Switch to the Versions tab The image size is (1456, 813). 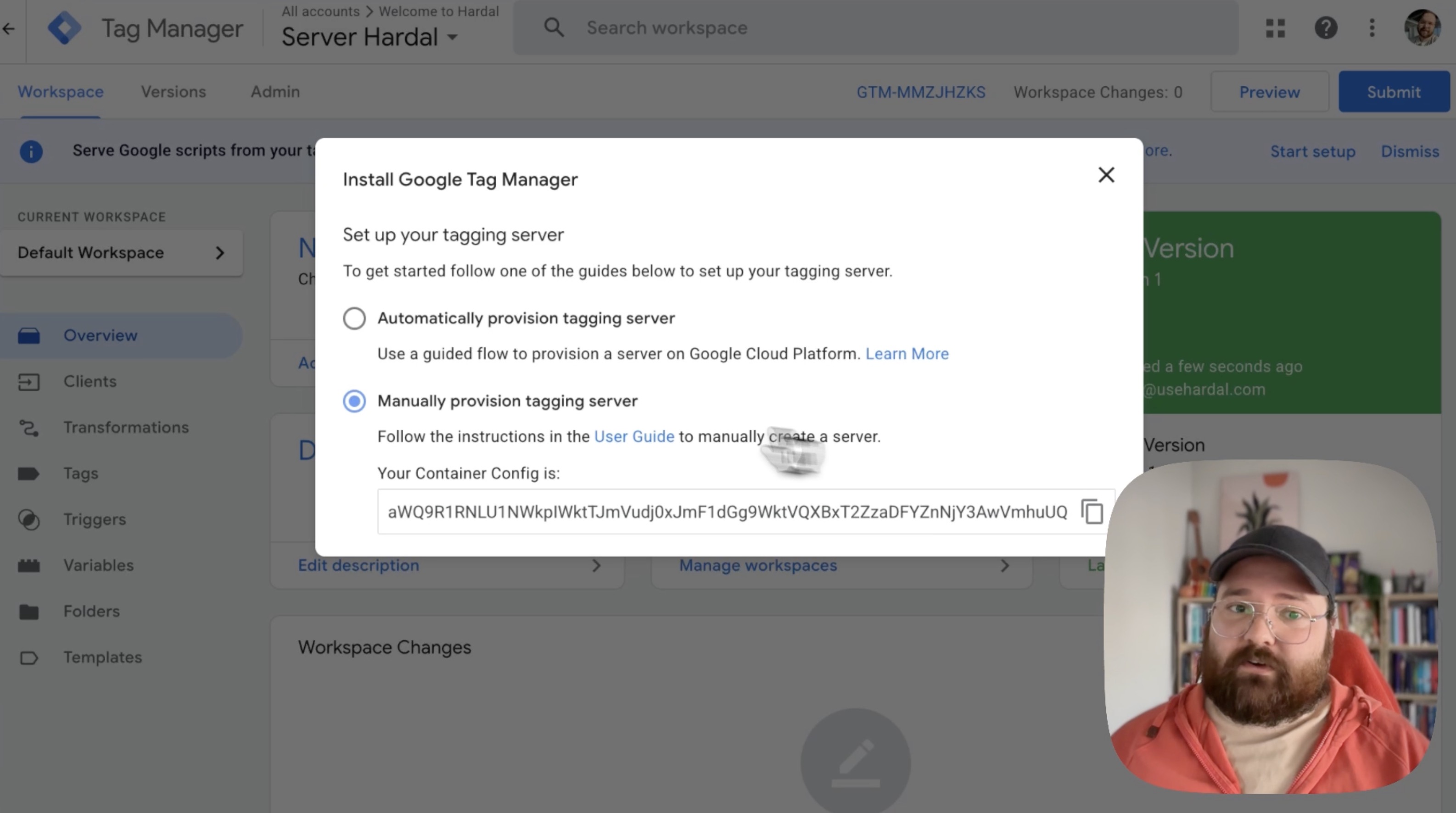pyautogui.click(x=173, y=91)
